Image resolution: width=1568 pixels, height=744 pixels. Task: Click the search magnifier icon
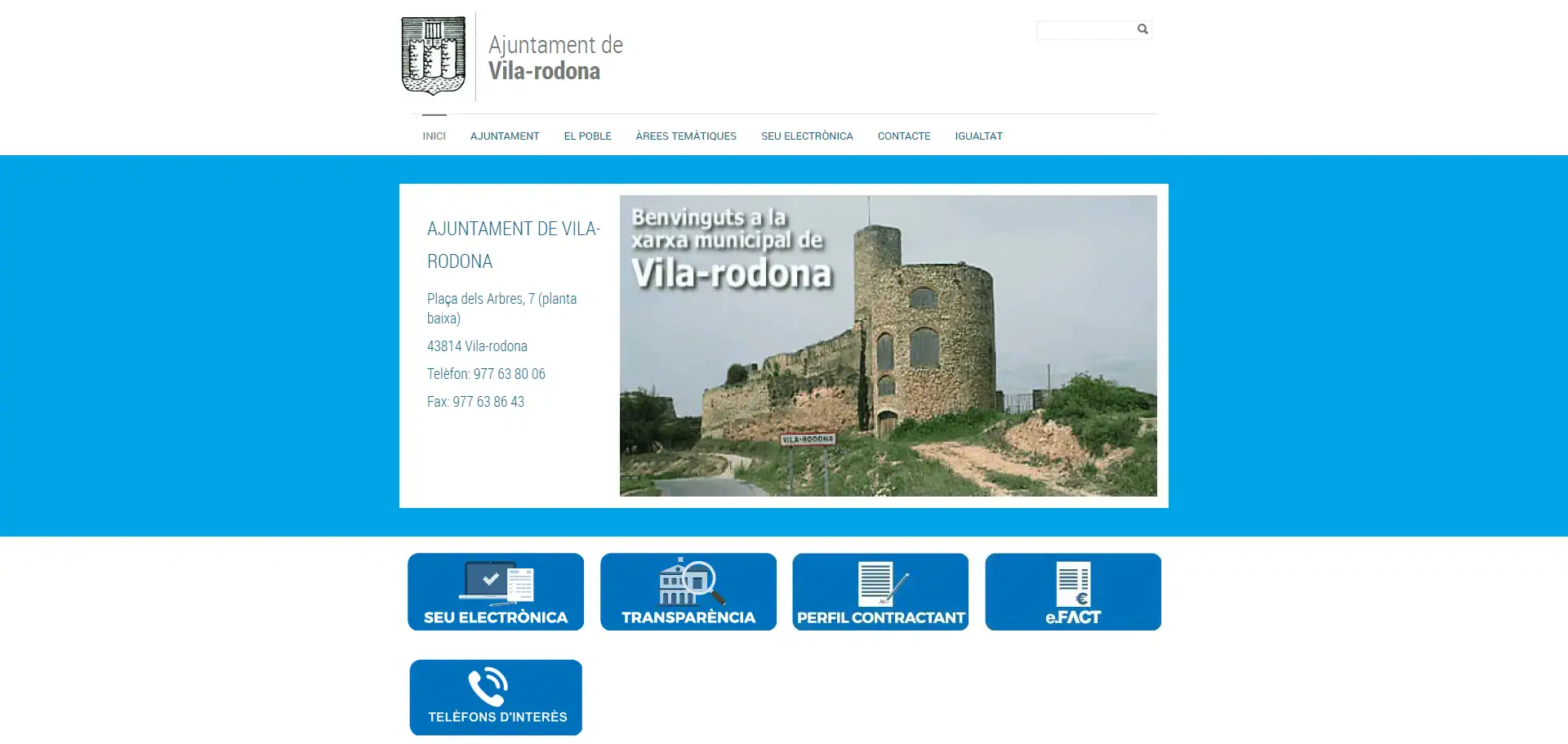tap(1143, 29)
